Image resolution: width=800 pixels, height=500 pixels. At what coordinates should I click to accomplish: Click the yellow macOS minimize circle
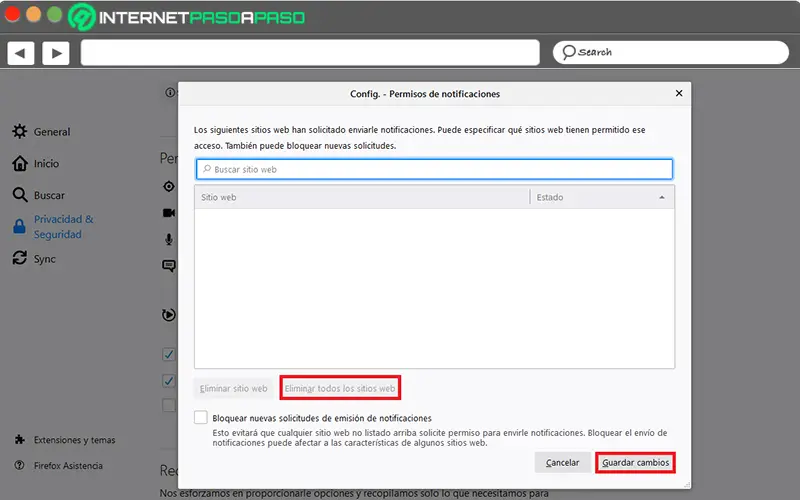coord(33,14)
